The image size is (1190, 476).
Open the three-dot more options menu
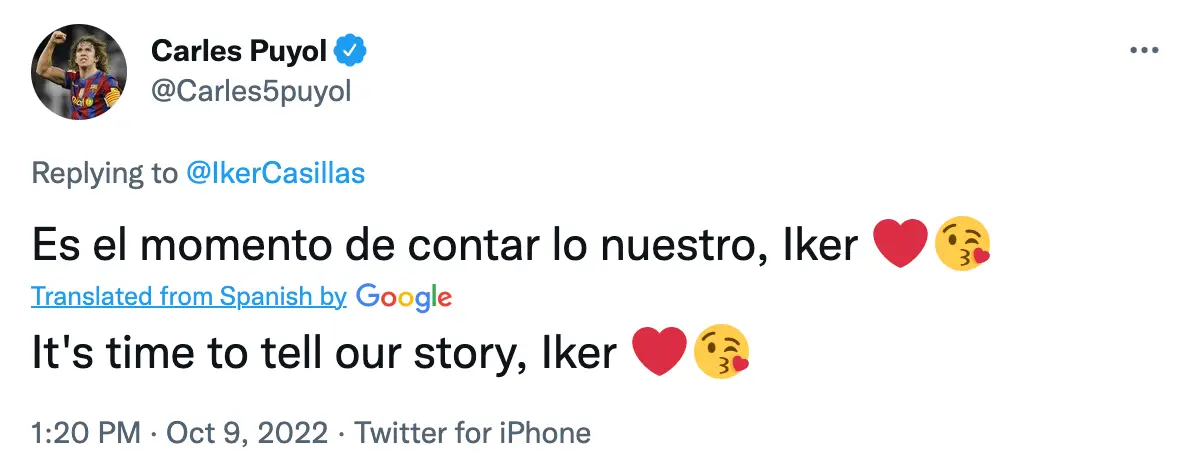point(1143,51)
